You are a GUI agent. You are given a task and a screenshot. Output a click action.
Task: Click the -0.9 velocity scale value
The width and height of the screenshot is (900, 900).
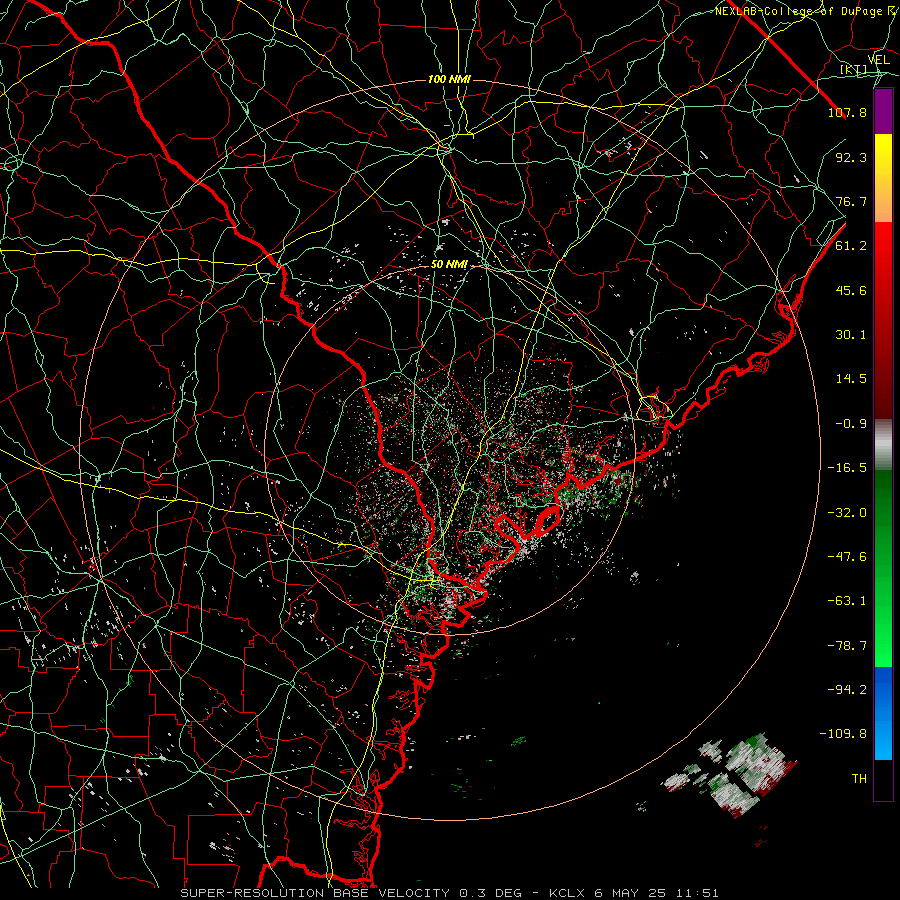[x=851, y=424]
